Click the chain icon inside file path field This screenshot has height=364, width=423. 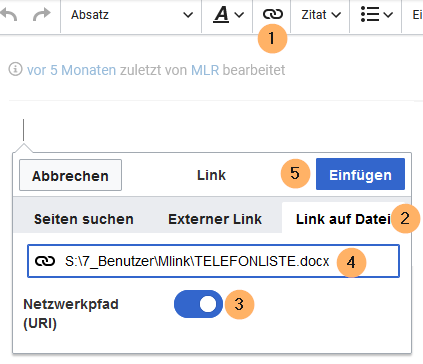[x=45, y=261]
